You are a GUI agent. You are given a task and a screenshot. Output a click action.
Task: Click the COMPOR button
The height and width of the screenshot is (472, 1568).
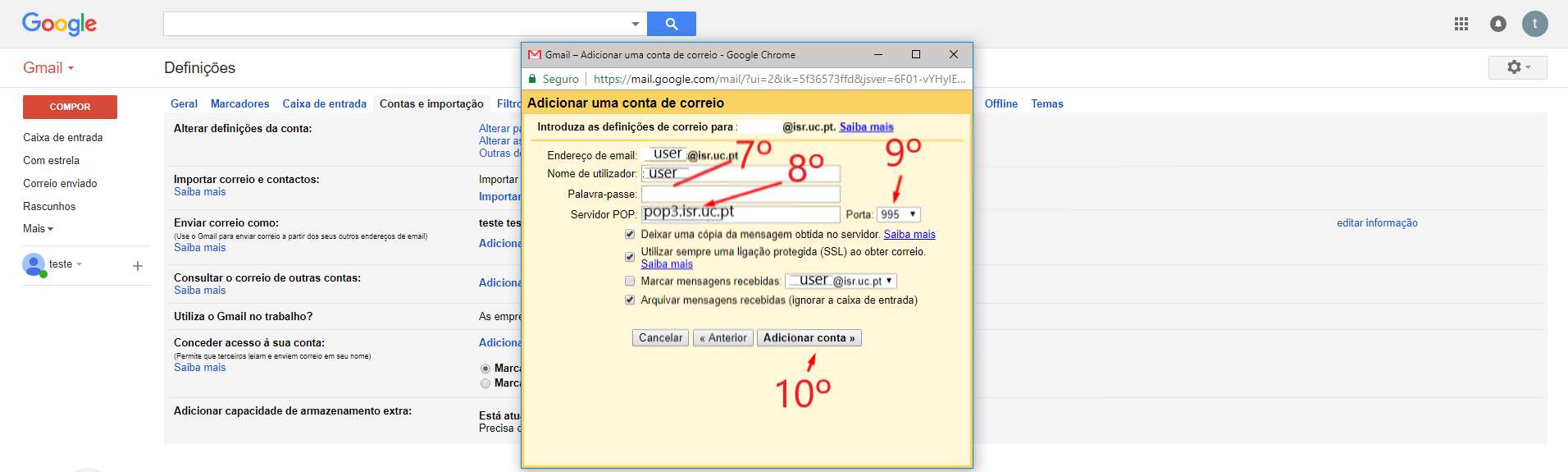70,107
